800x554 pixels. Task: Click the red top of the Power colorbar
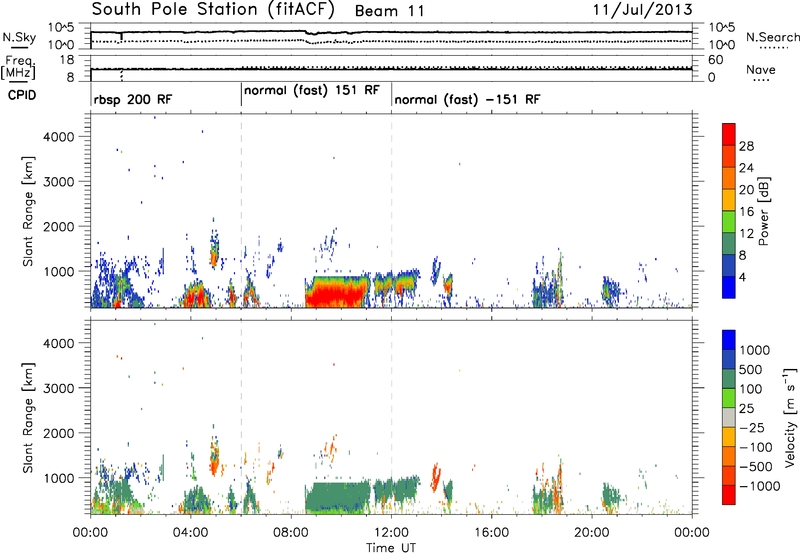pos(729,135)
